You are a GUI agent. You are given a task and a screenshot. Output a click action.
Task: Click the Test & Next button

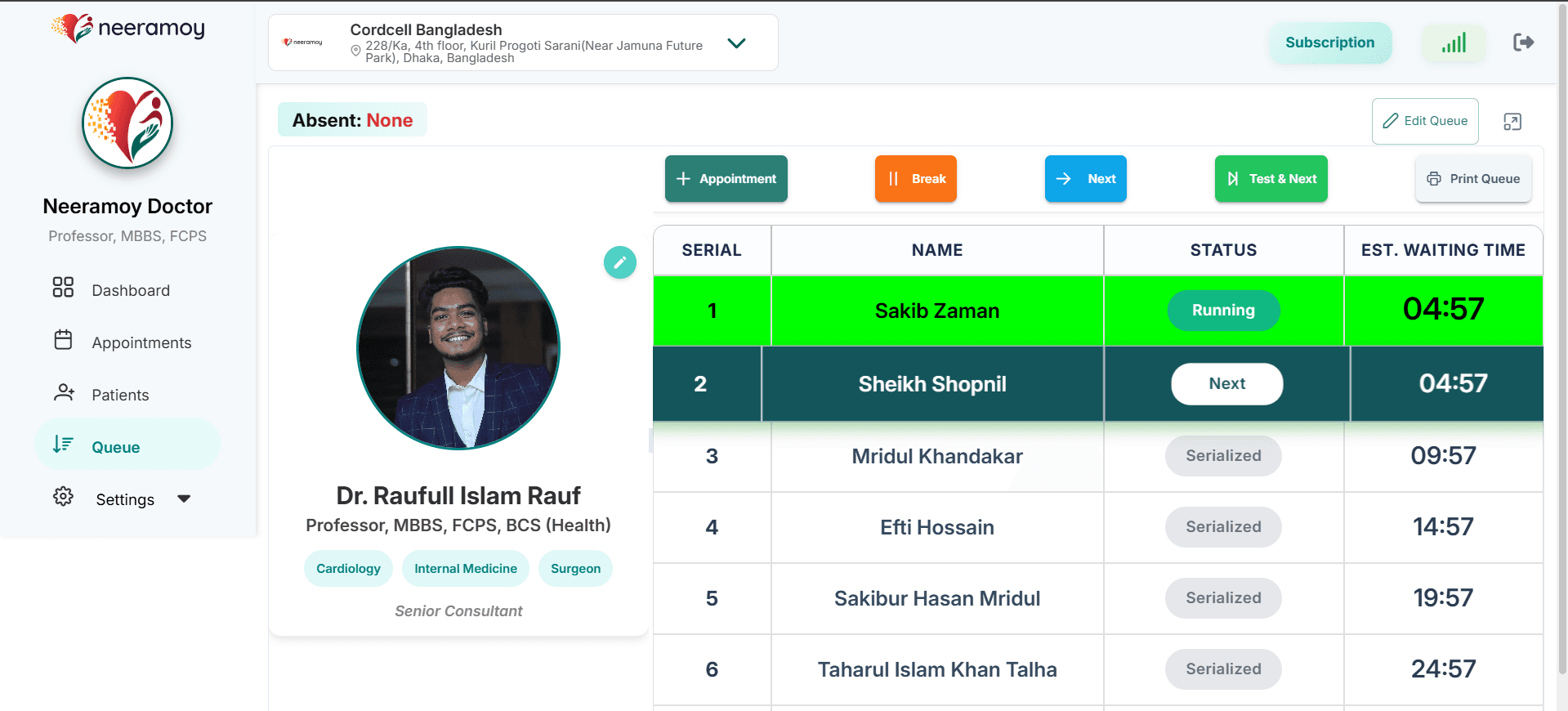(1271, 179)
